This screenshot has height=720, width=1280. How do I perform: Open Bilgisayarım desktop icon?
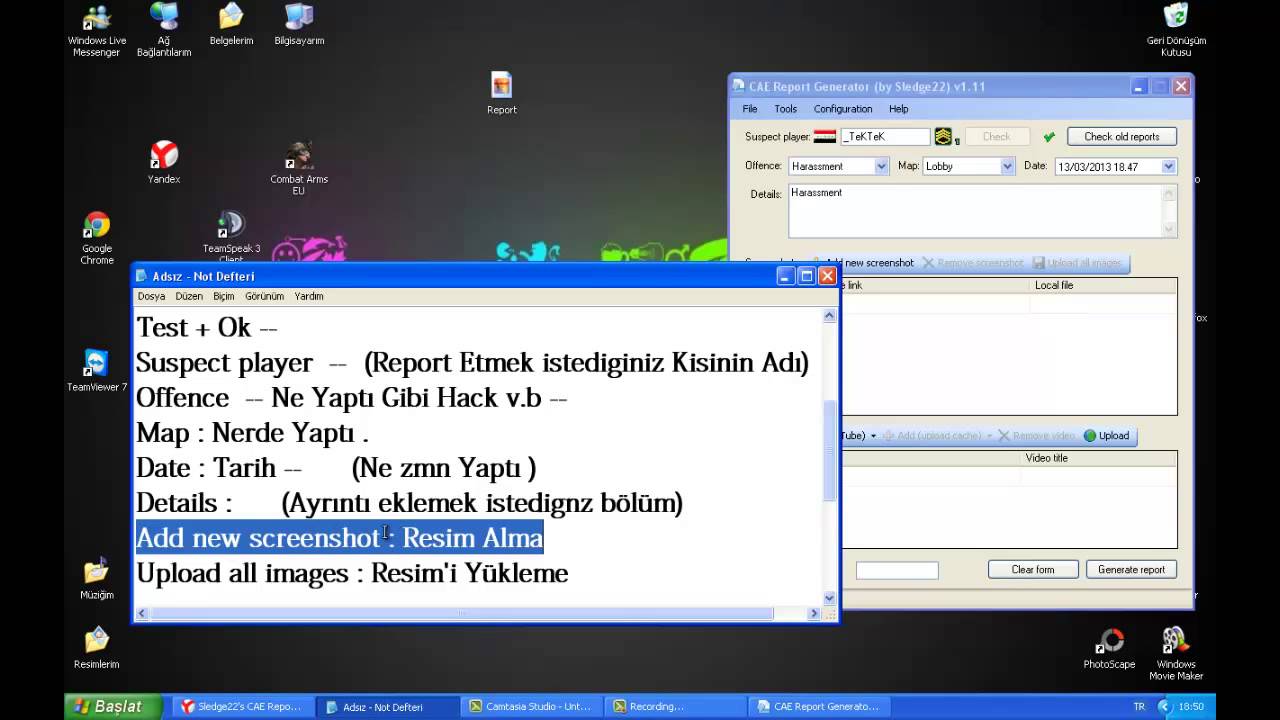[299, 26]
